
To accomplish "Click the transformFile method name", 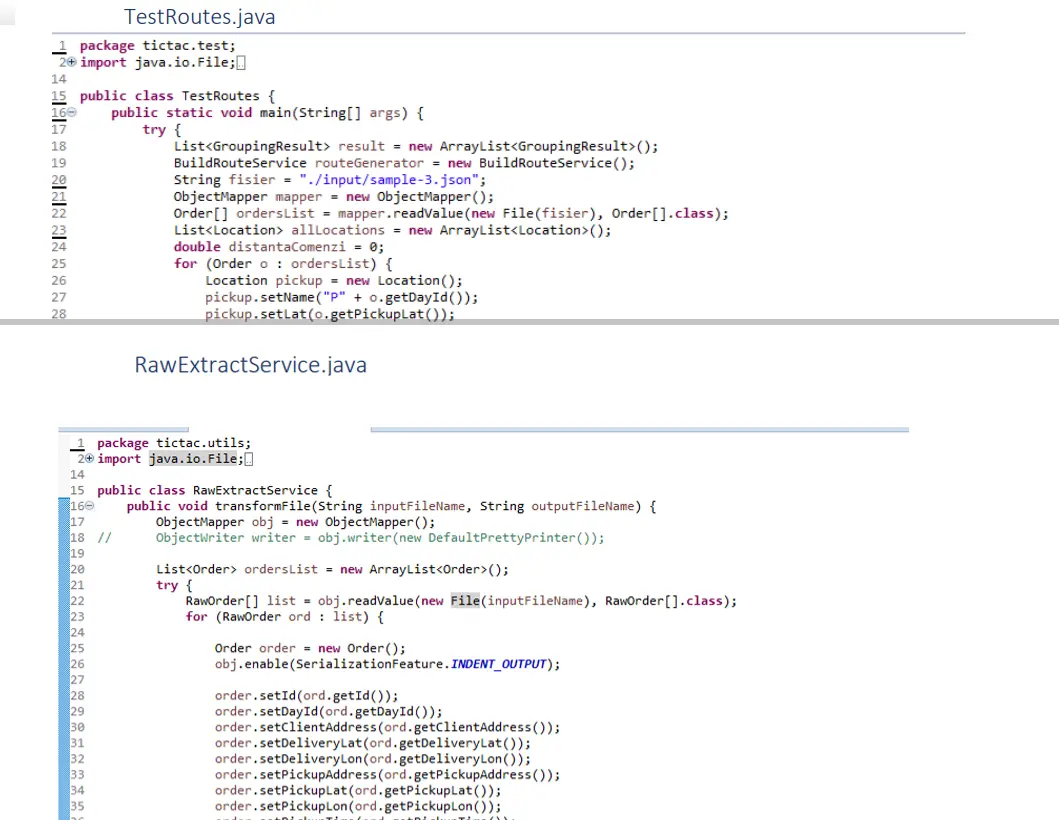I will 255,506.
